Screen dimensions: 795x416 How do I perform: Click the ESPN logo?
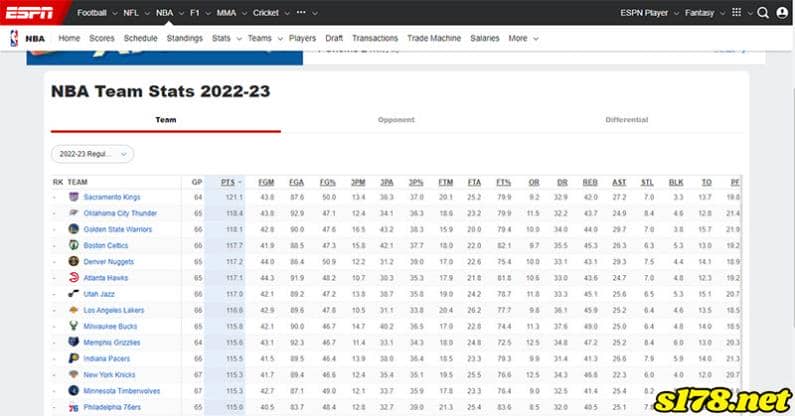(29, 13)
